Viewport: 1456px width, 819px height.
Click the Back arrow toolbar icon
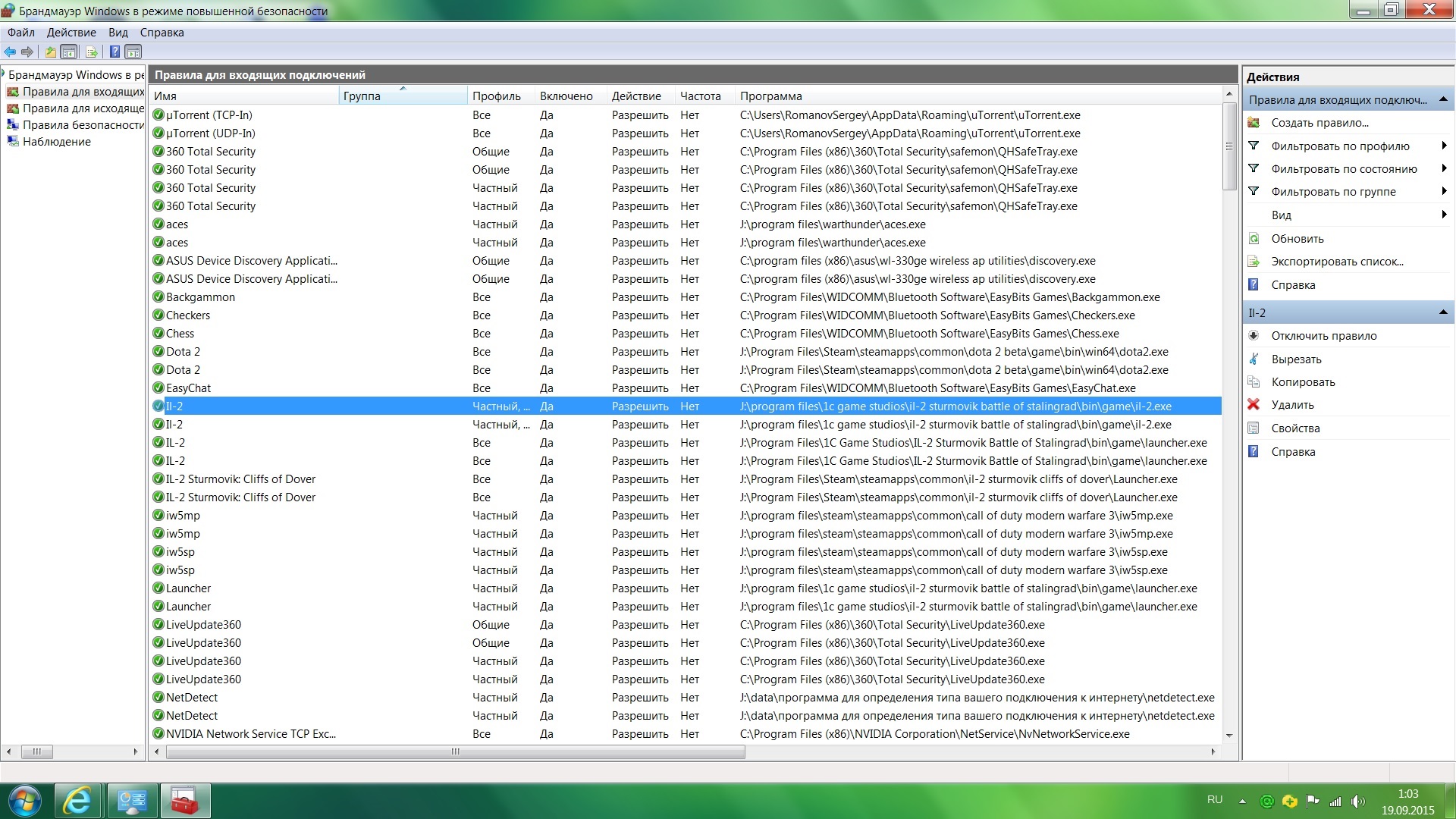coord(10,52)
